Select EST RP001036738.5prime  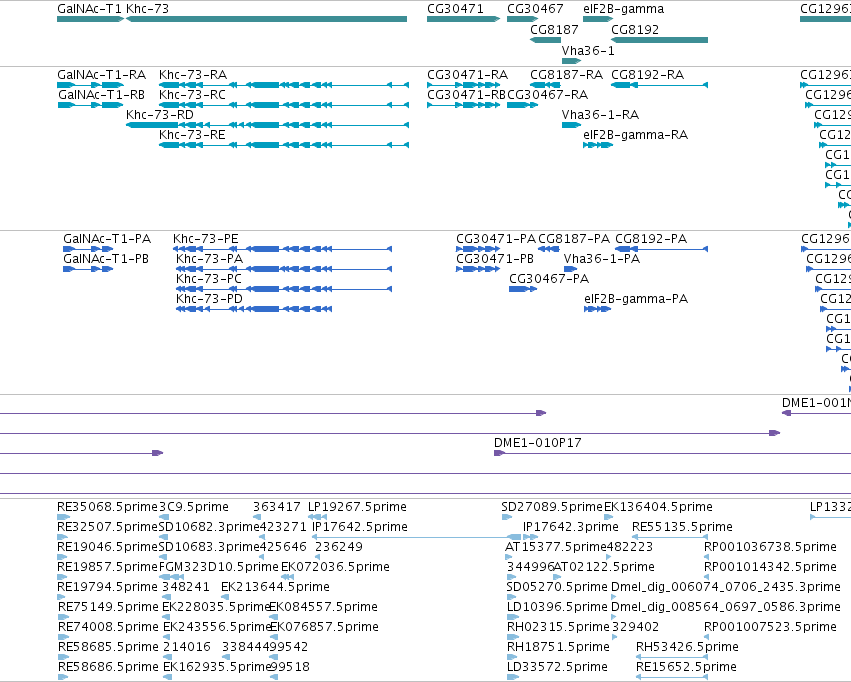[707, 557]
